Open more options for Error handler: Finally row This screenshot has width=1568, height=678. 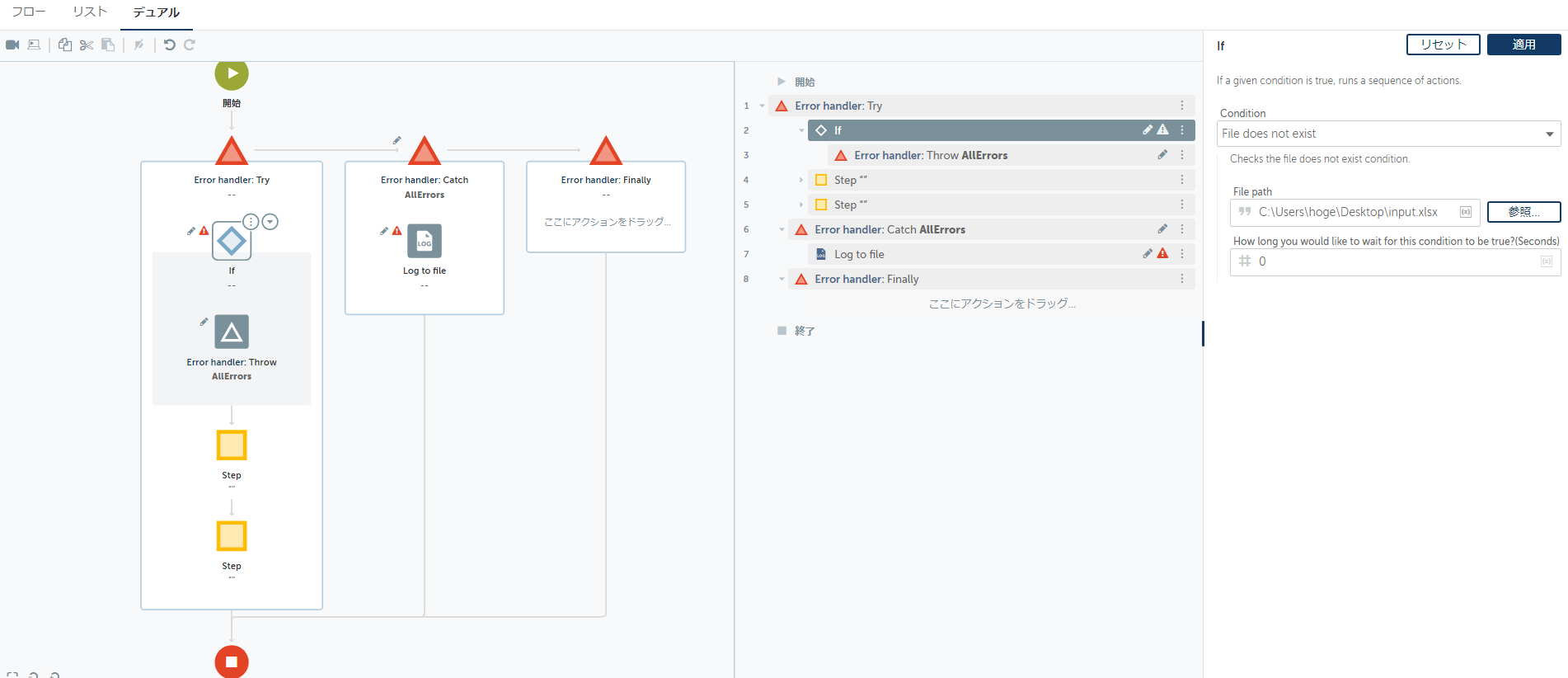pos(1182,279)
